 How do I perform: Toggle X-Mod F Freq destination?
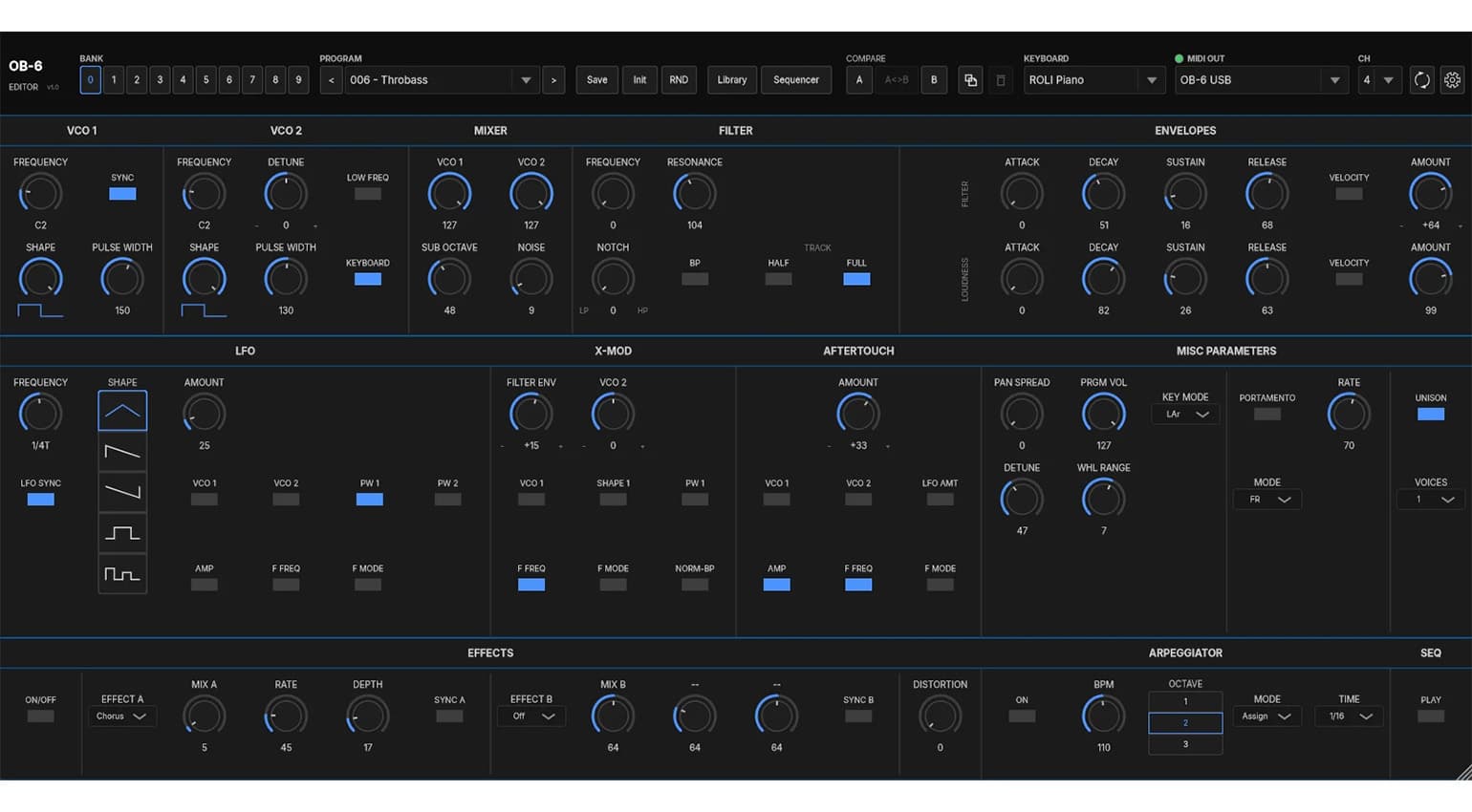pyautogui.click(x=531, y=585)
